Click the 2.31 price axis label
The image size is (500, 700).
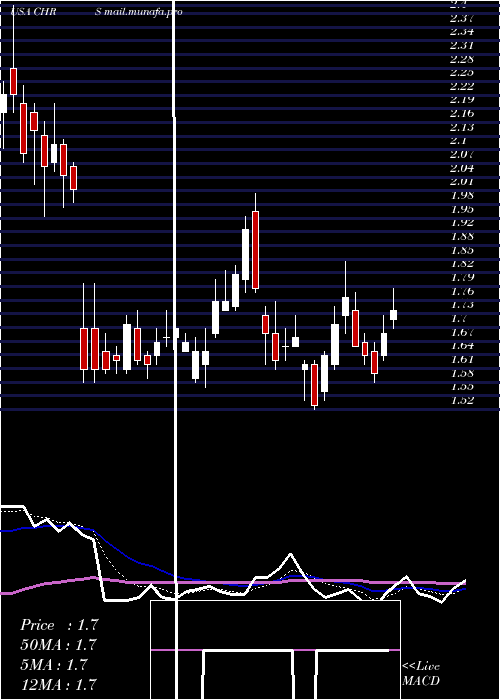(462, 45)
